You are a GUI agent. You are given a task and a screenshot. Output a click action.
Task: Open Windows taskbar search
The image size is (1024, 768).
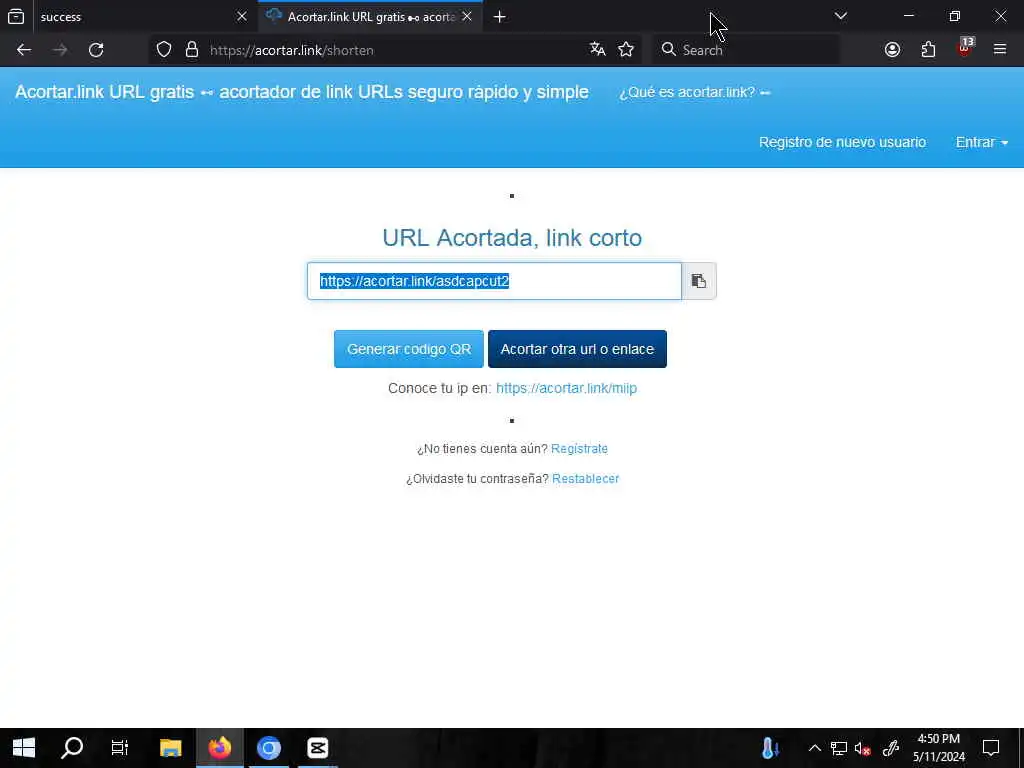(72, 748)
